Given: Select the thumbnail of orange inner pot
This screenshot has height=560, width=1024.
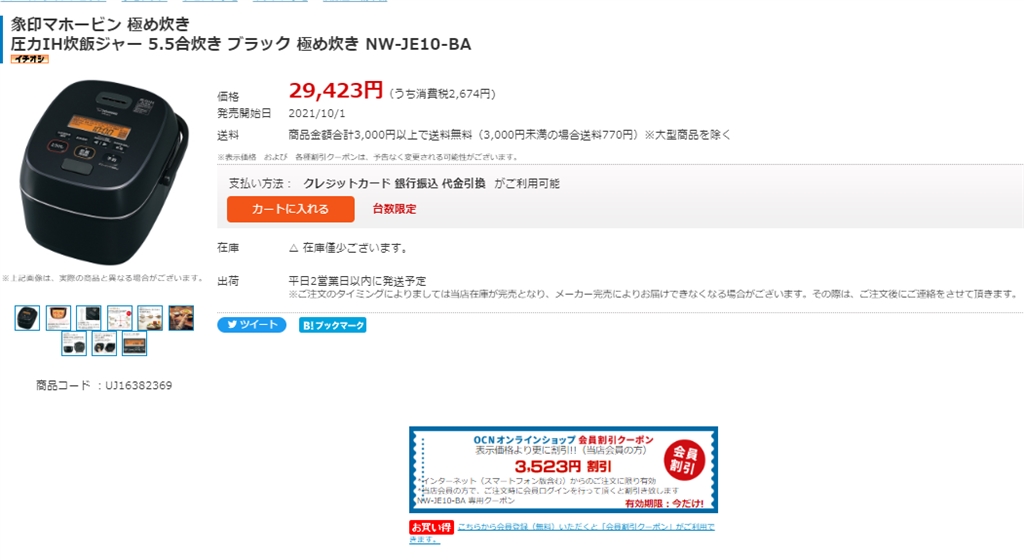Looking at the screenshot, I should [x=58, y=318].
